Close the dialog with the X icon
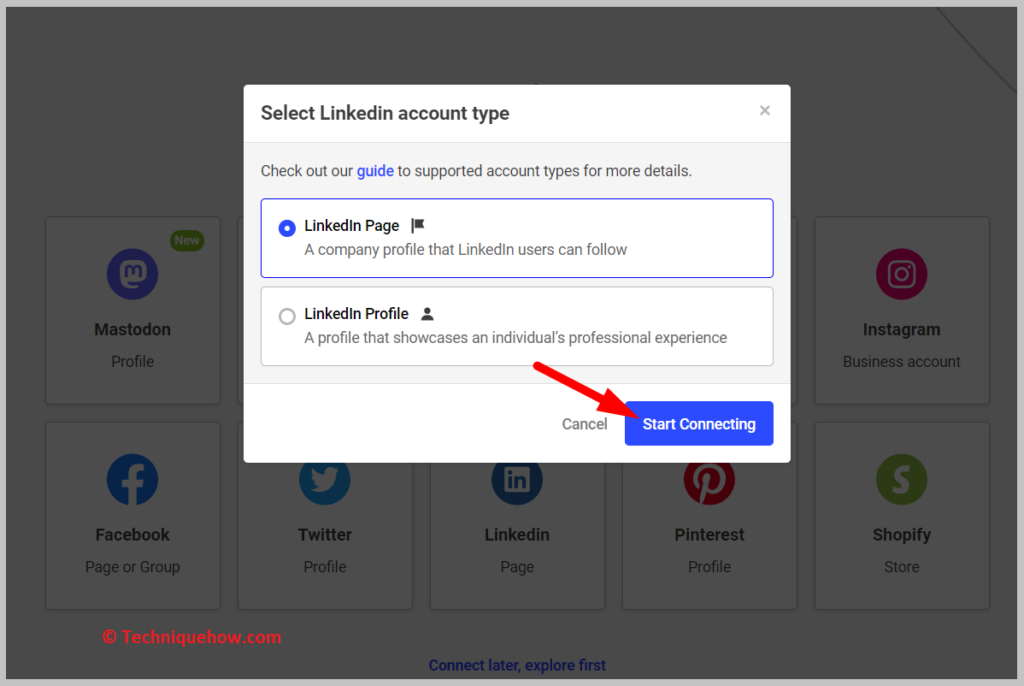 coord(765,110)
